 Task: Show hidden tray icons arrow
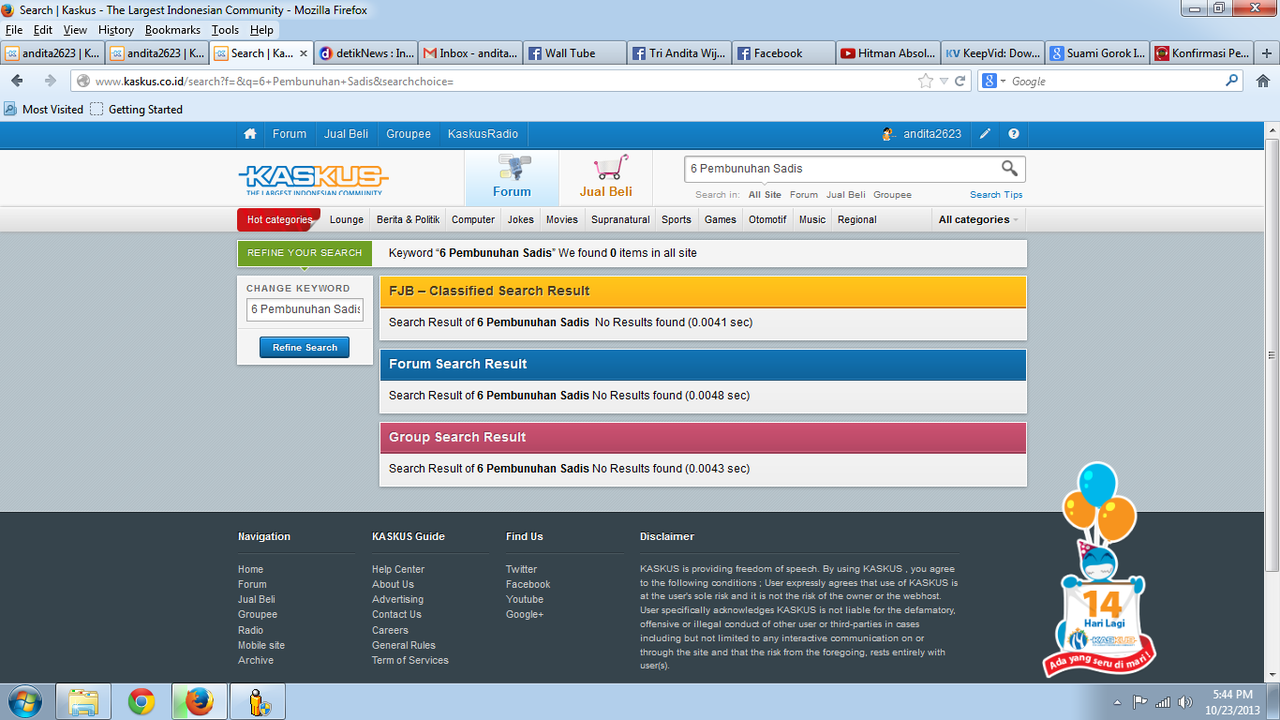click(x=1117, y=702)
